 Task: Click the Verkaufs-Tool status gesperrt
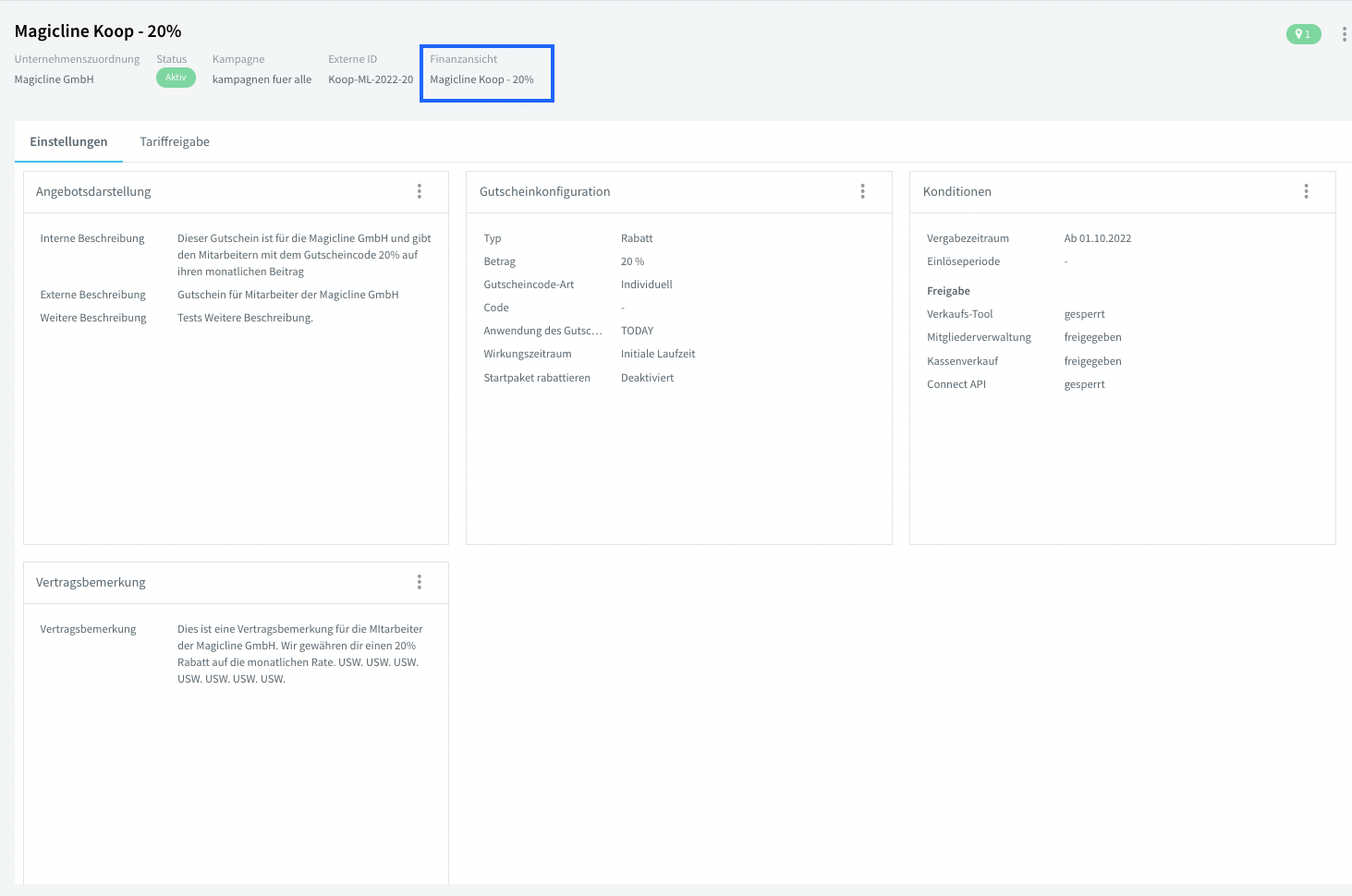1085,314
